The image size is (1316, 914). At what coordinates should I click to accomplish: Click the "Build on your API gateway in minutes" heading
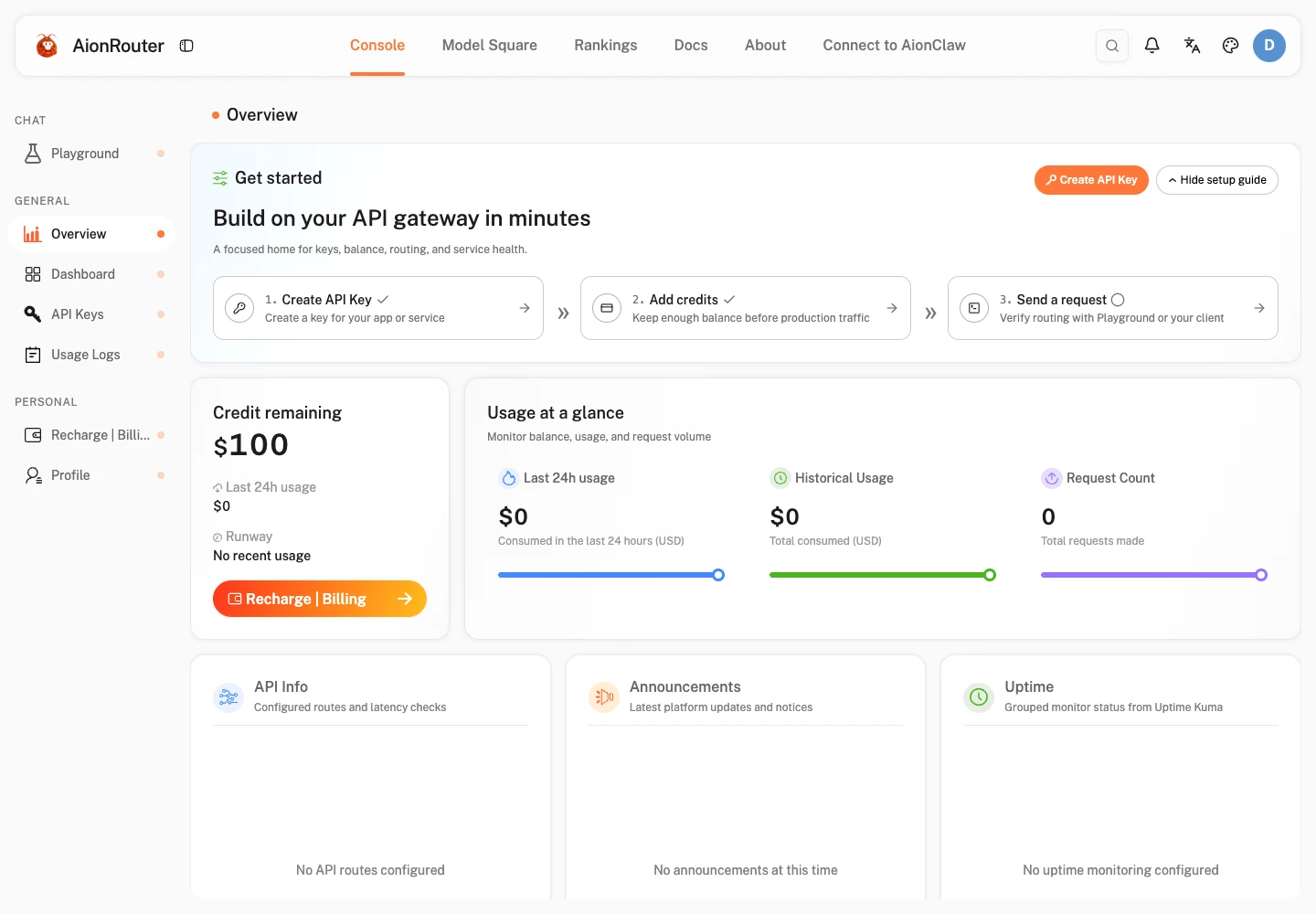point(402,218)
